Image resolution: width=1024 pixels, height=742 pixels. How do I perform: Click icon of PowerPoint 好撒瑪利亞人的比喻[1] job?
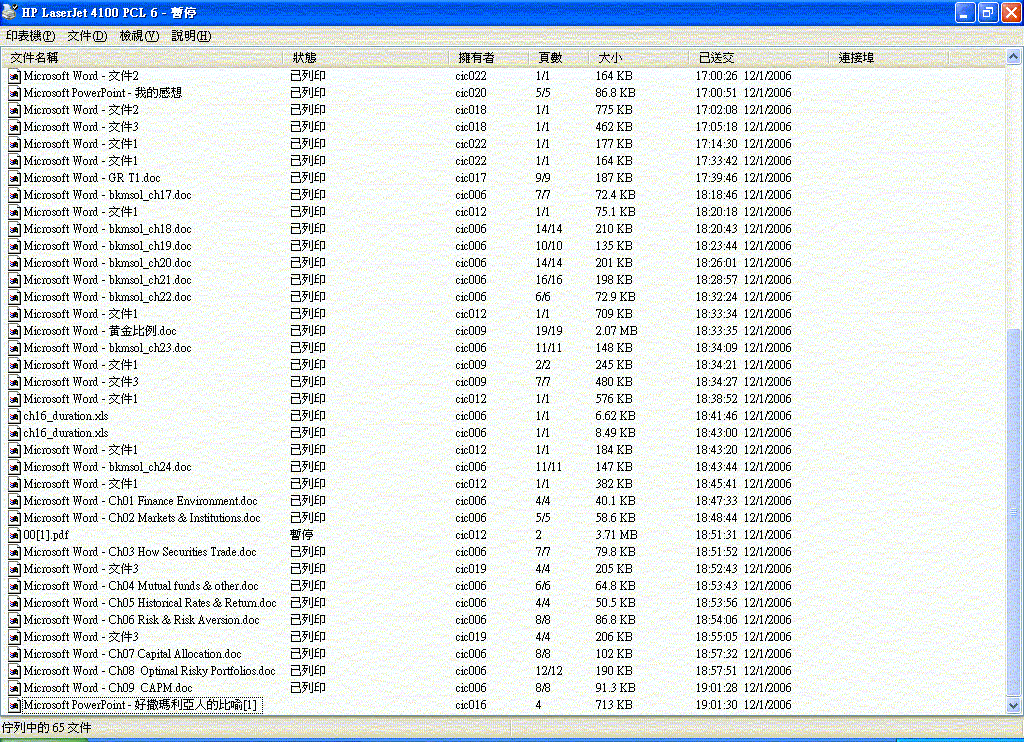coord(14,705)
